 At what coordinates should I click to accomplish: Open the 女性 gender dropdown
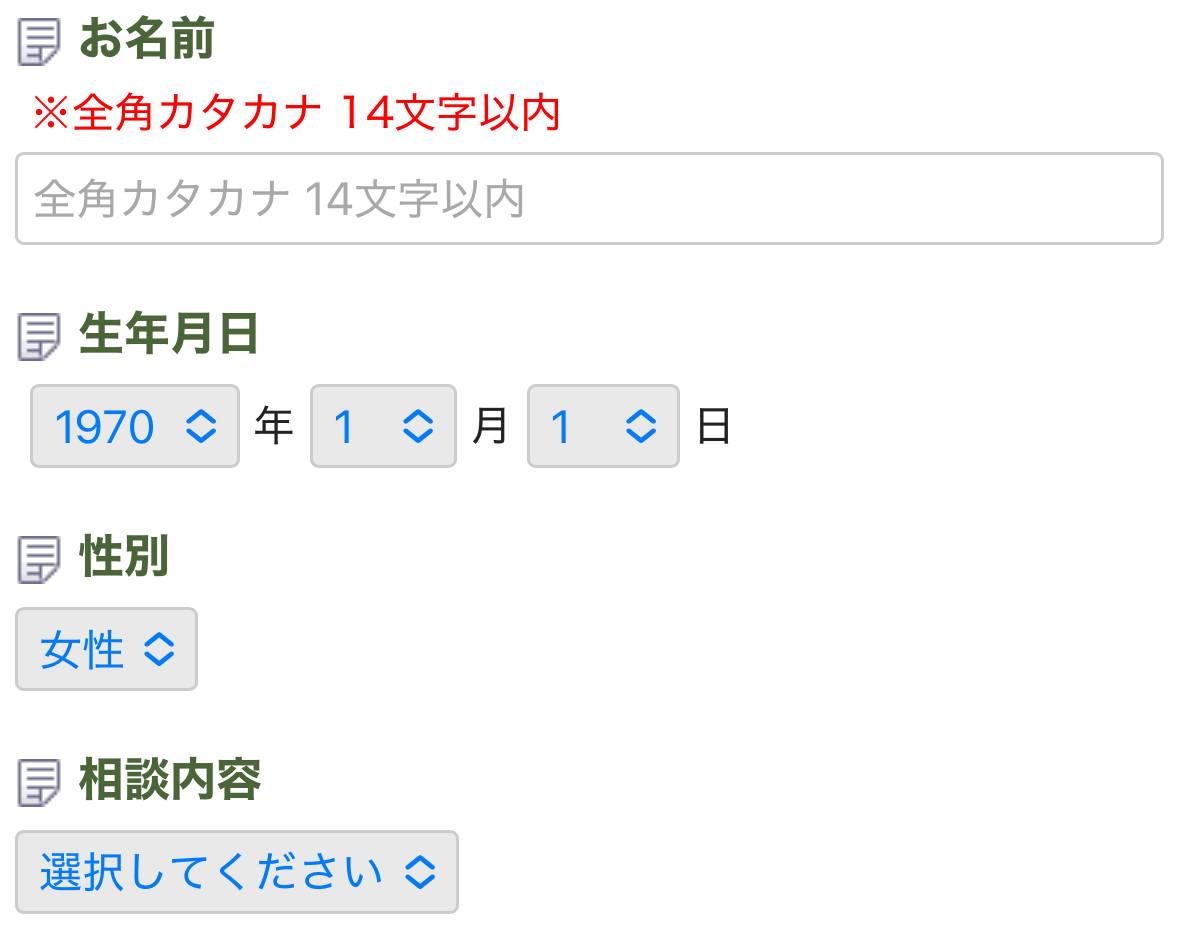tap(106, 649)
